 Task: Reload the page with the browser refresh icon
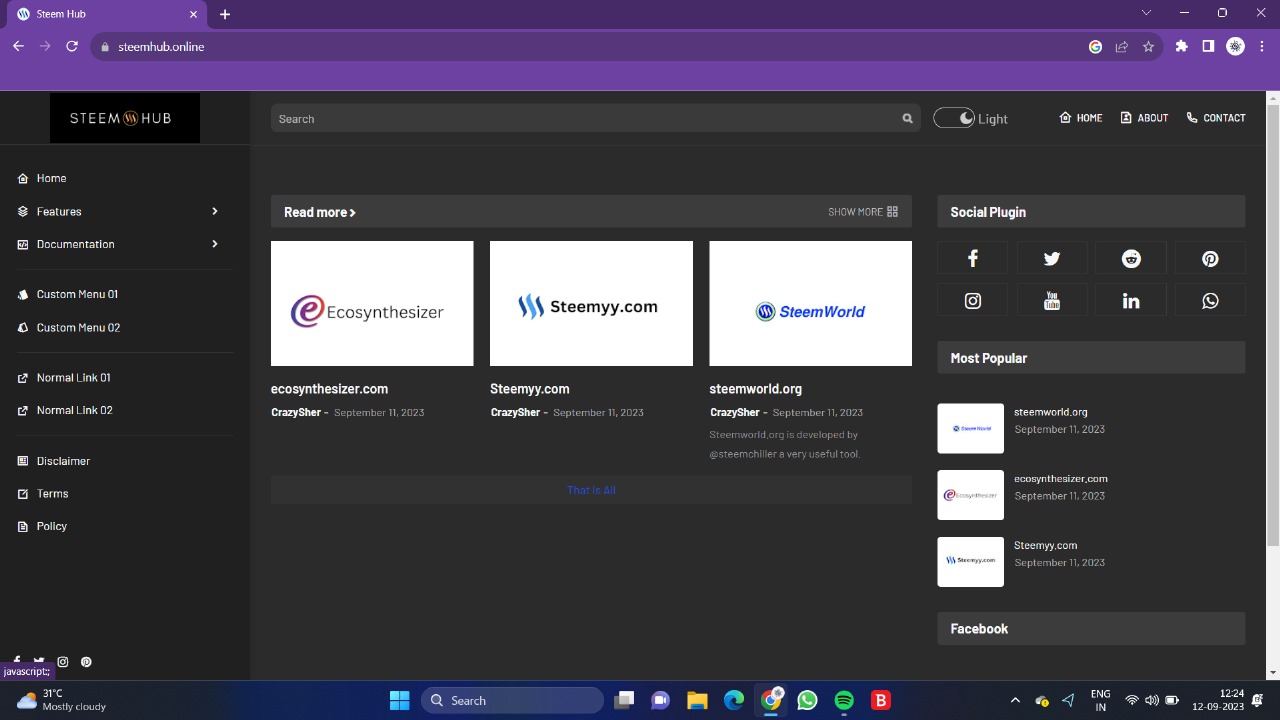(72, 46)
